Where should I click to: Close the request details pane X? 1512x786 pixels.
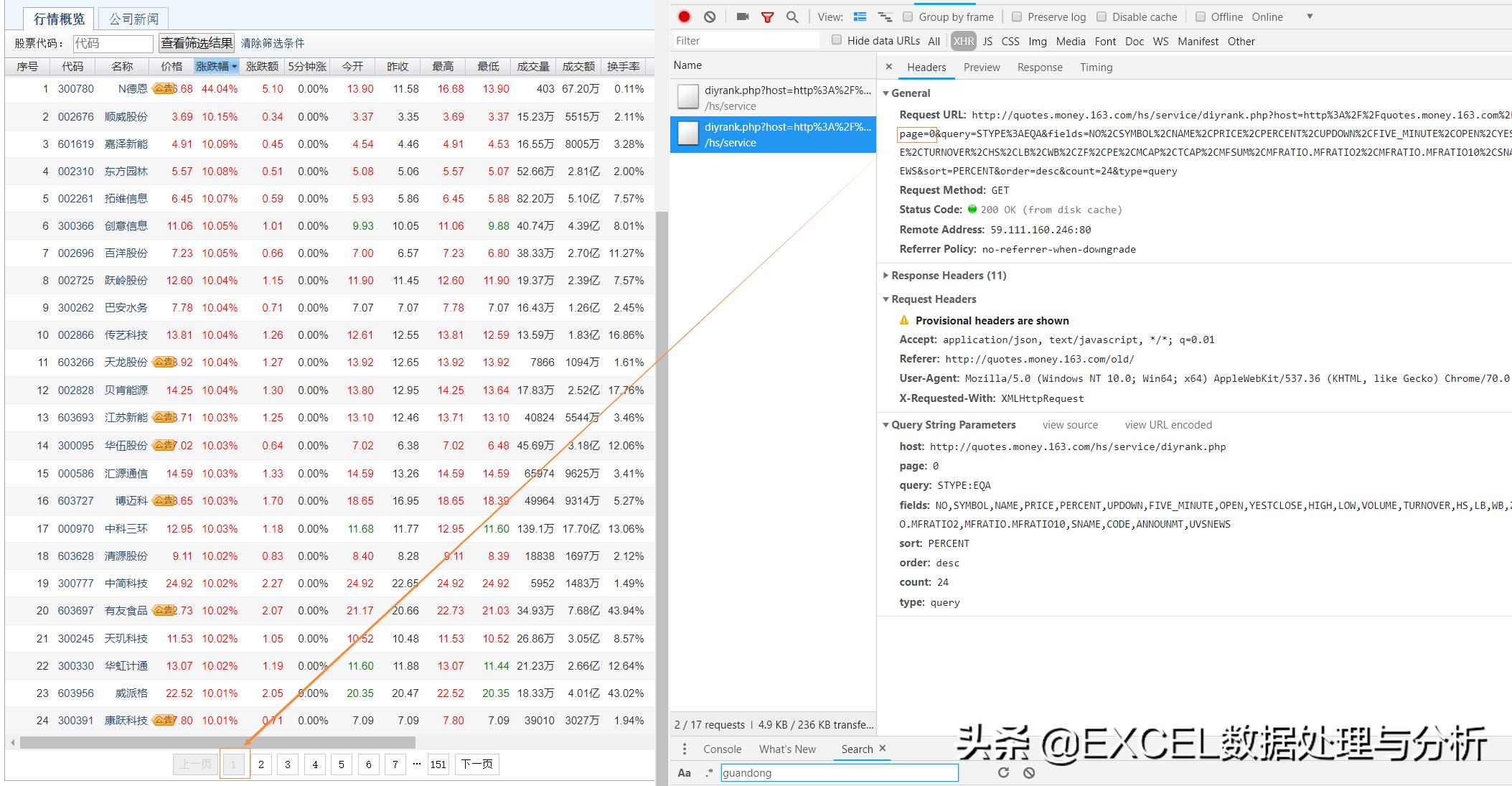pyautogui.click(x=889, y=67)
